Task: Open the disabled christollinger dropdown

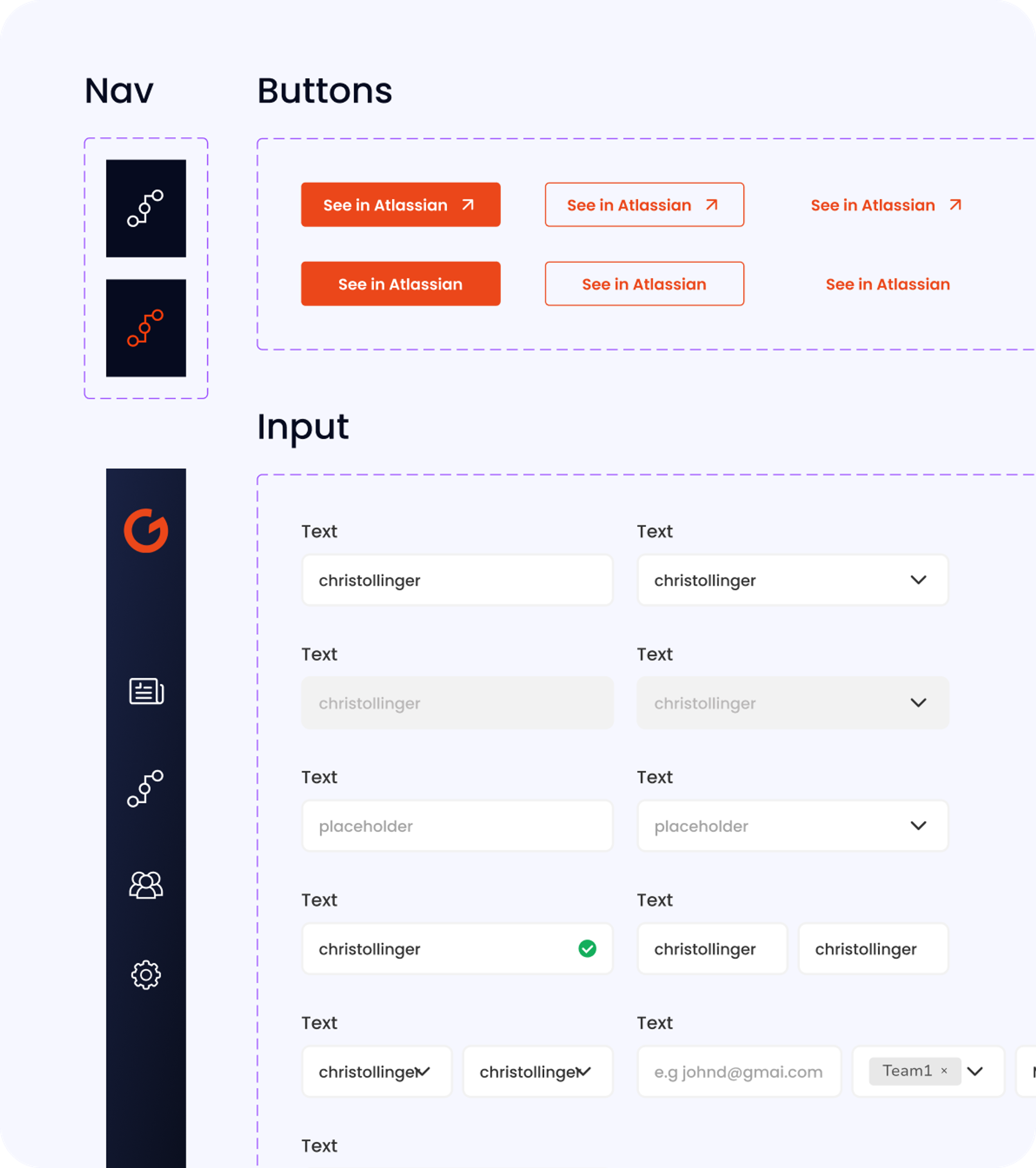Action: point(793,703)
